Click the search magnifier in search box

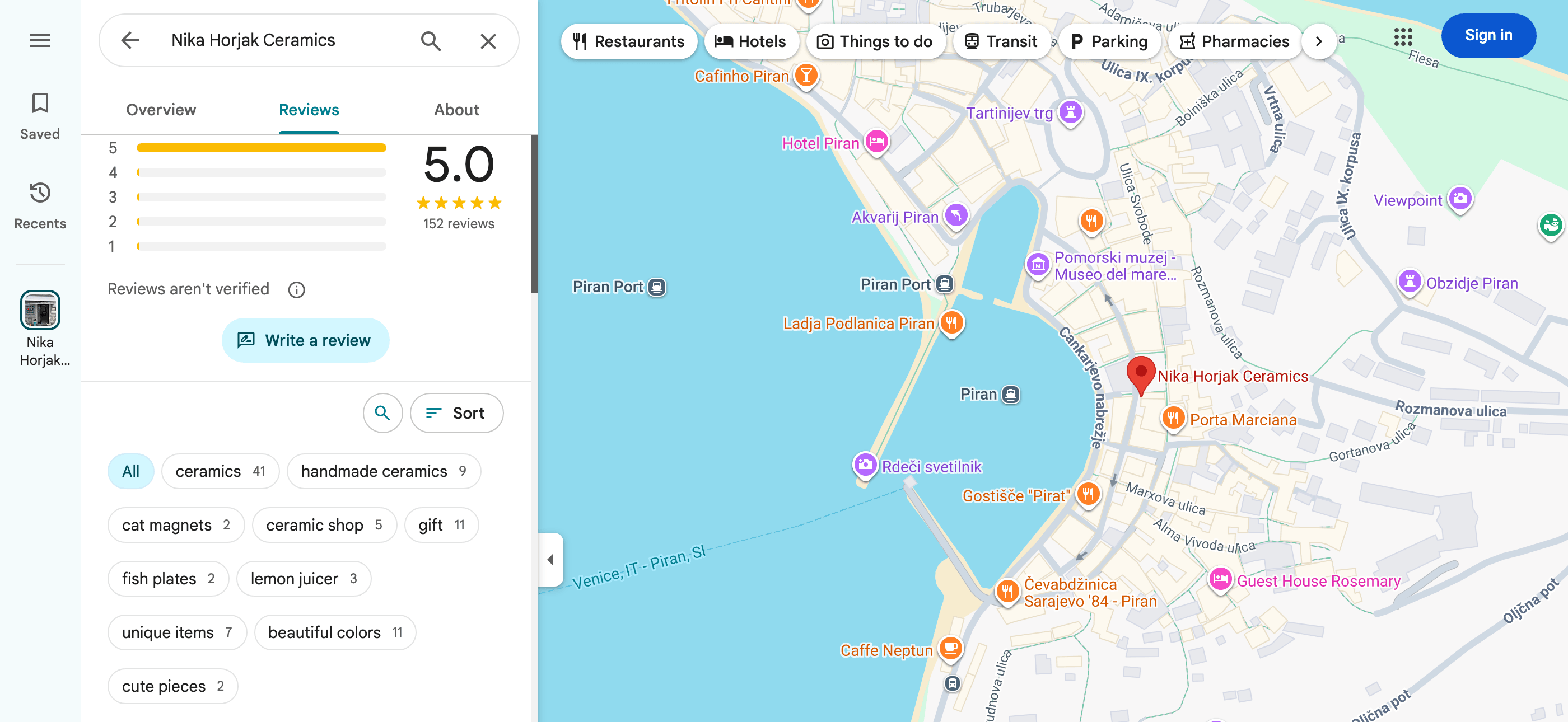pyautogui.click(x=431, y=41)
